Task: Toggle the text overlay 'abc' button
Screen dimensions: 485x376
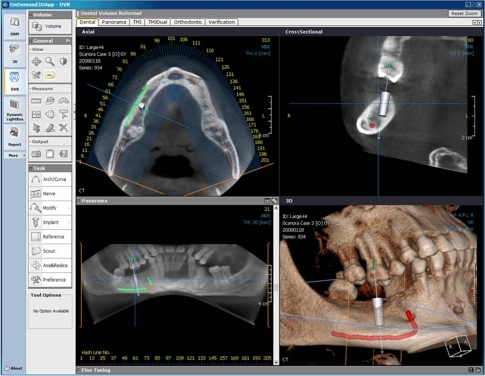Action: tap(50, 75)
